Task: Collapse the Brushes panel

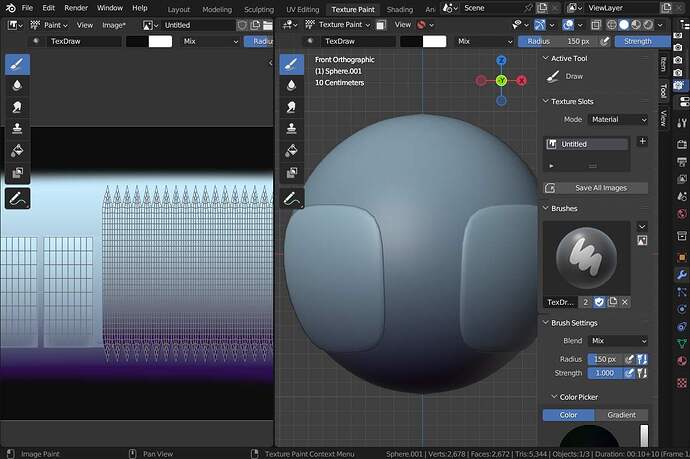Action: coord(546,208)
